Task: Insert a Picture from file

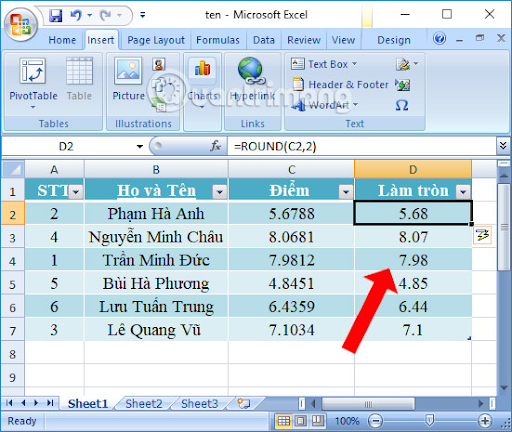Action: click(128, 79)
